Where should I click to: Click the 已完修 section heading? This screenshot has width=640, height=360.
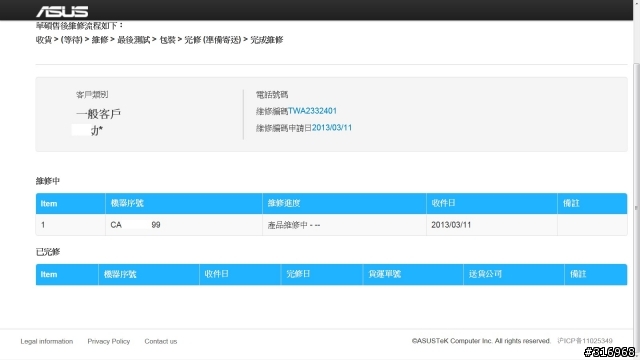(48, 252)
